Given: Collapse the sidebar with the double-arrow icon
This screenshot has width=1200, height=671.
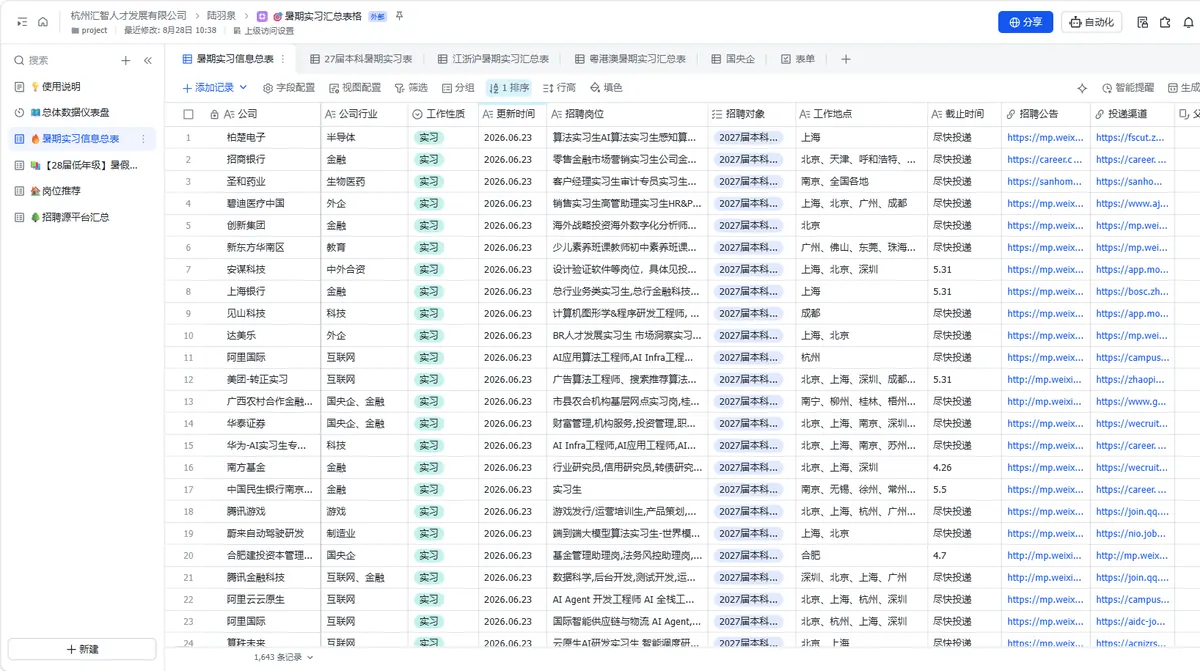Looking at the screenshot, I should [148, 60].
